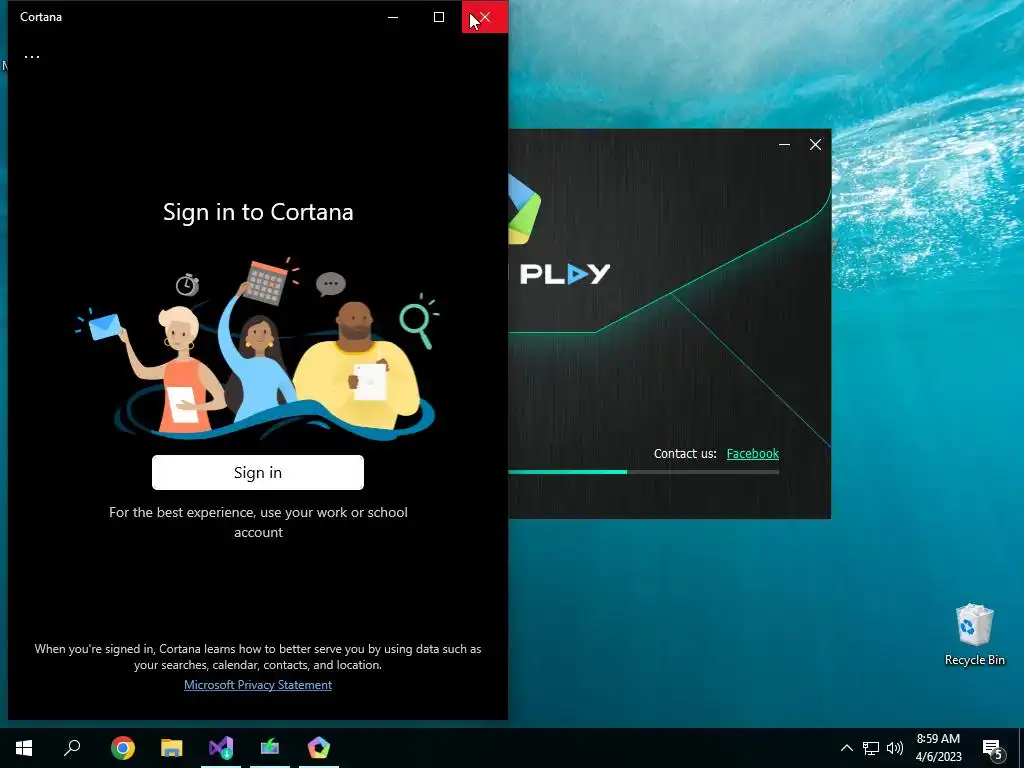This screenshot has height=768, width=1024.
Task: Switch to Visual Studio Installer in taskbar
Action: pyautogui.click(x=221, y=748)
